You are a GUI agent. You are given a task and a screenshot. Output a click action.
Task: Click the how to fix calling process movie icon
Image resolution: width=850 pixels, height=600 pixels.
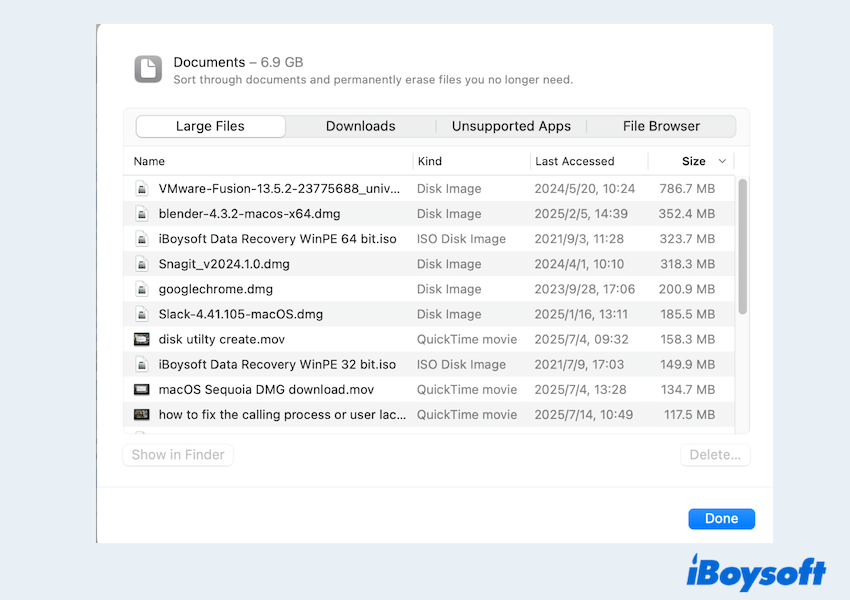(142, 414)
